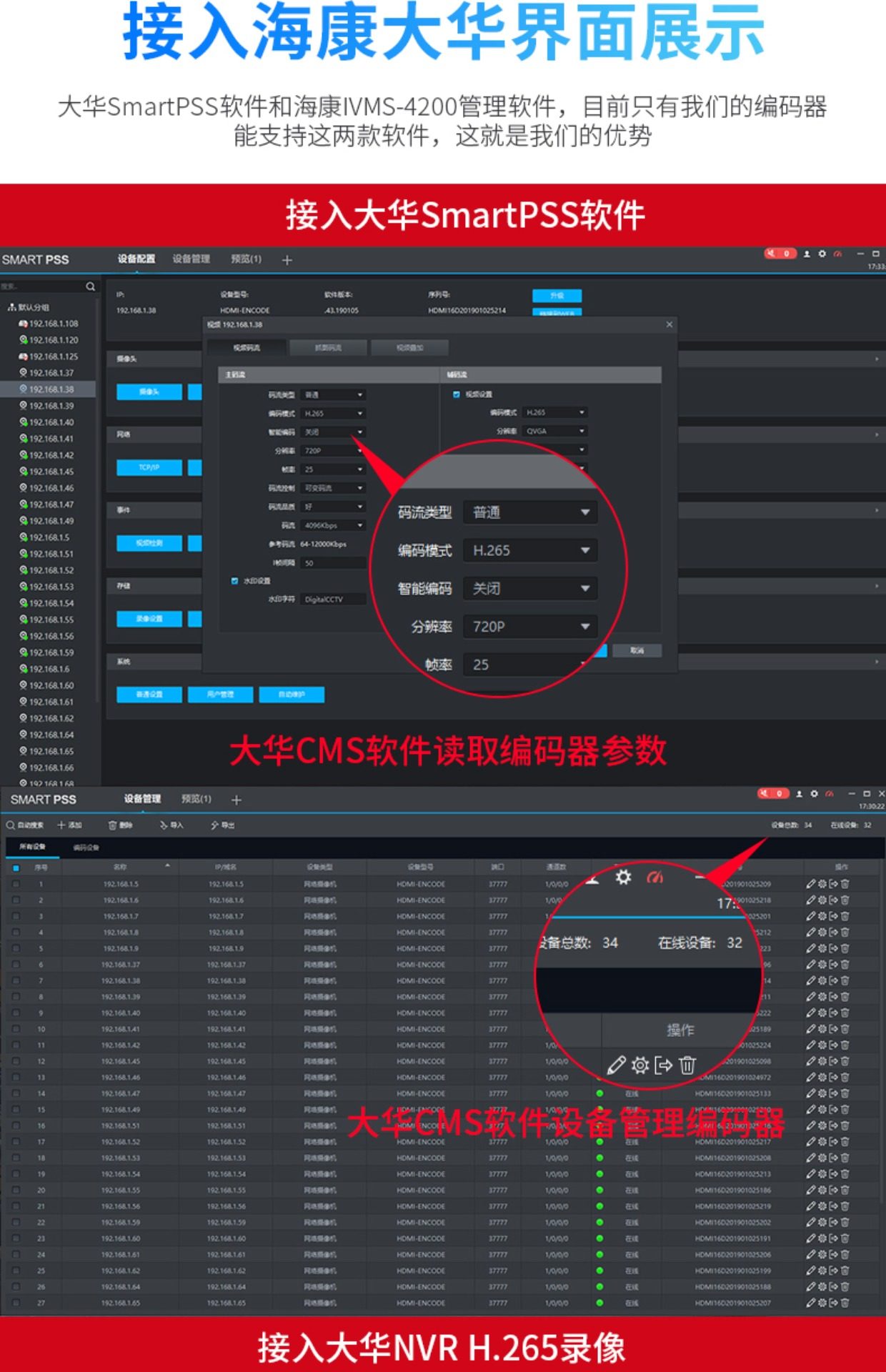Check the checkbox for device row 10
The height and width of the screenshot is (1372, 886).
tap(16, 1029)
